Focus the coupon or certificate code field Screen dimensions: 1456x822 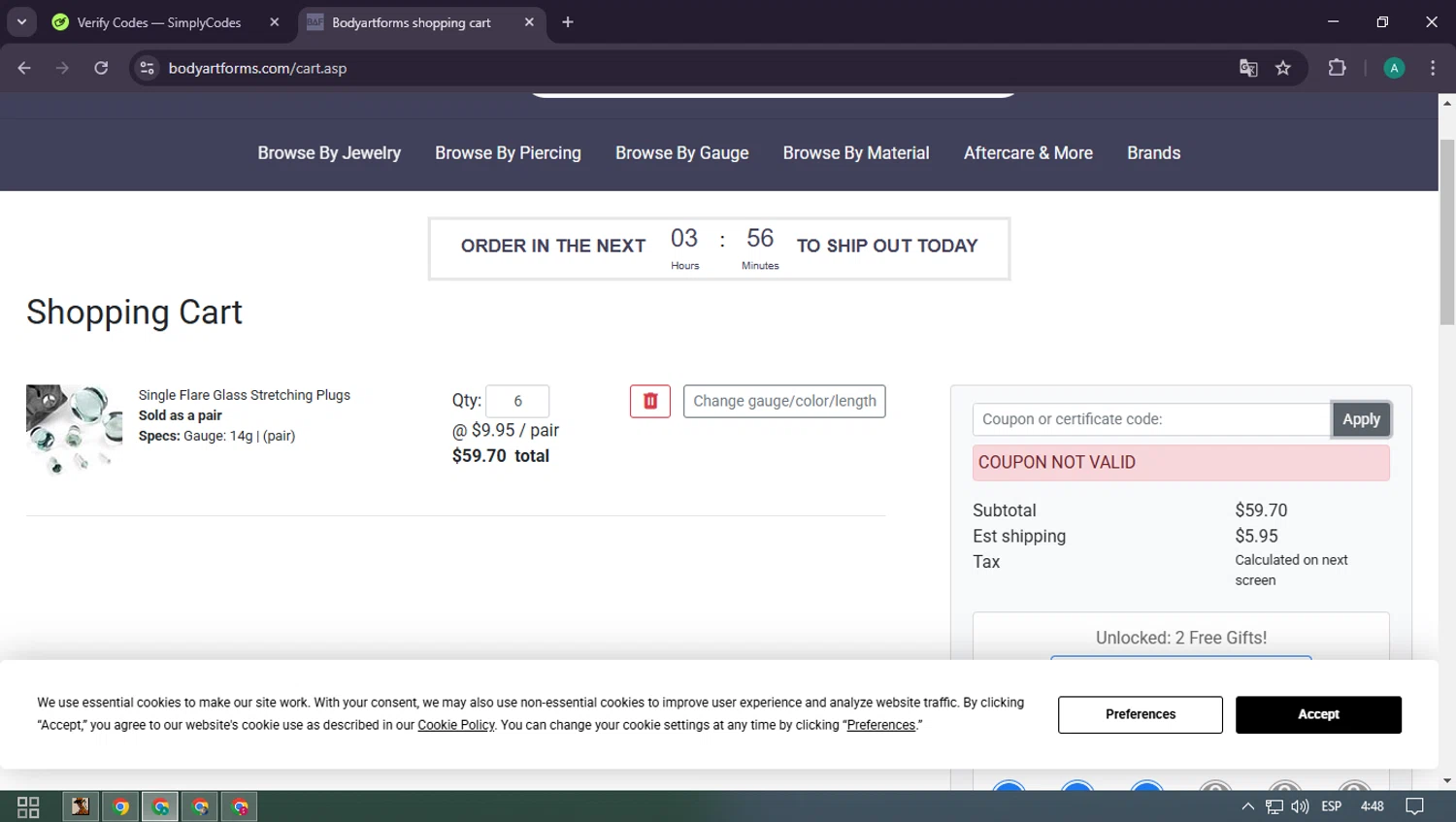1152,419
